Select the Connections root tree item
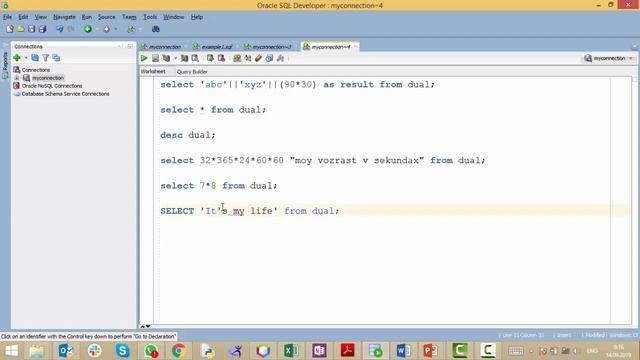Screen dimensions: 640x360 [x=36, y=70]
